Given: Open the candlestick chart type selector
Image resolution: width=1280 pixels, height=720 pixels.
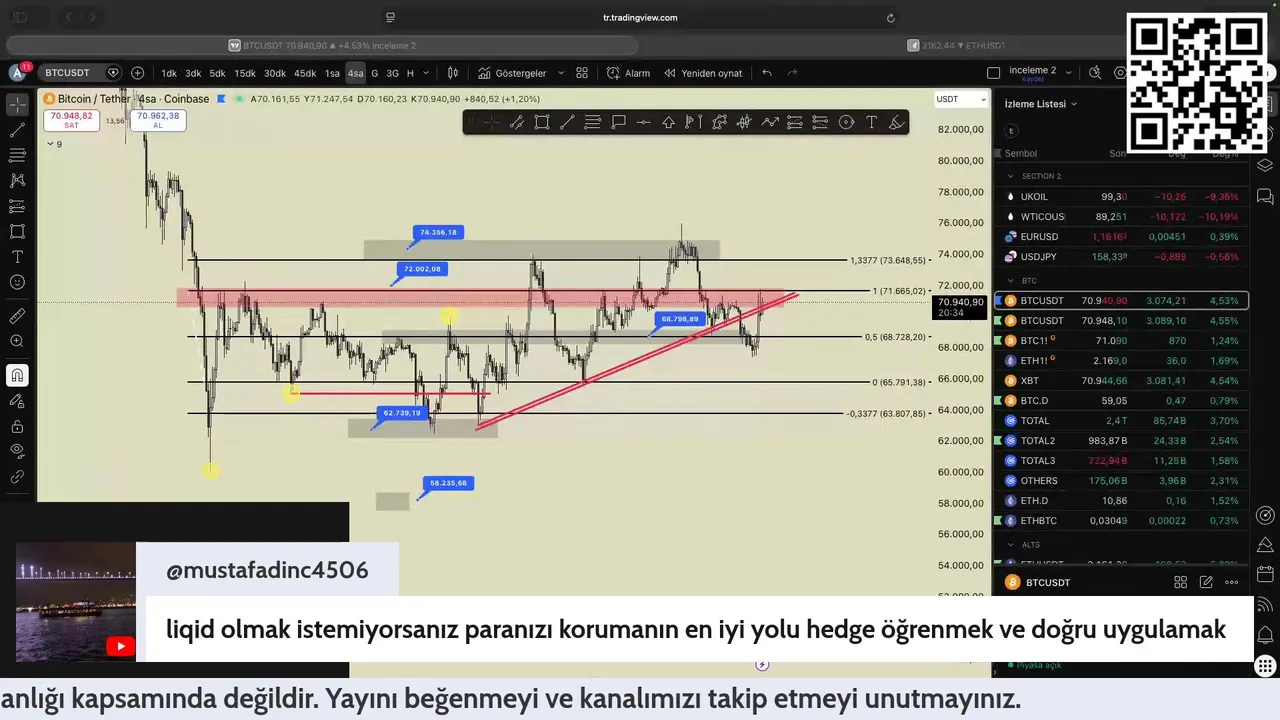Looking at the screenshot, I should 453,73.
